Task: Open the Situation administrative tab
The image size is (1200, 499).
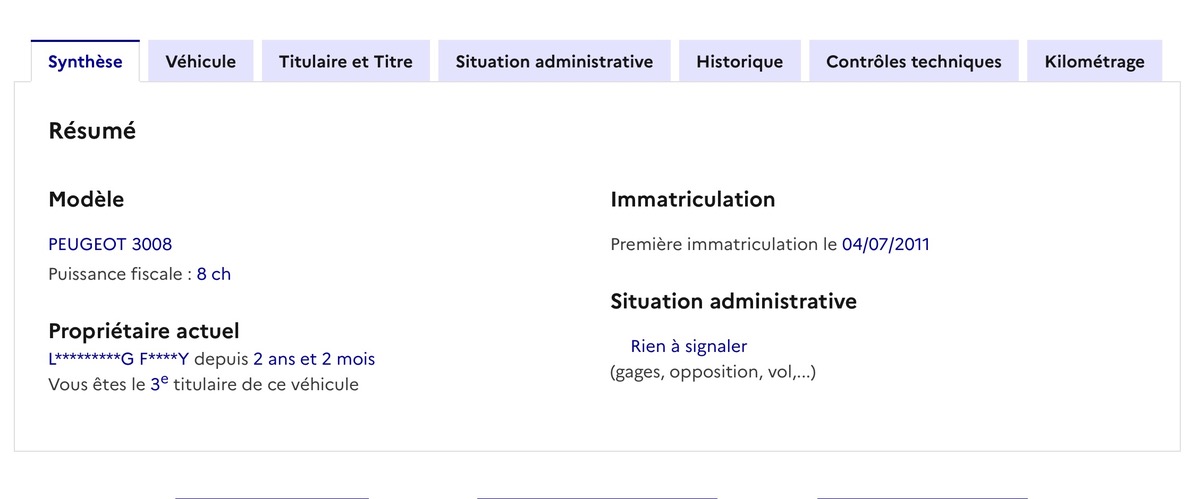Action: tap(554, 62)
